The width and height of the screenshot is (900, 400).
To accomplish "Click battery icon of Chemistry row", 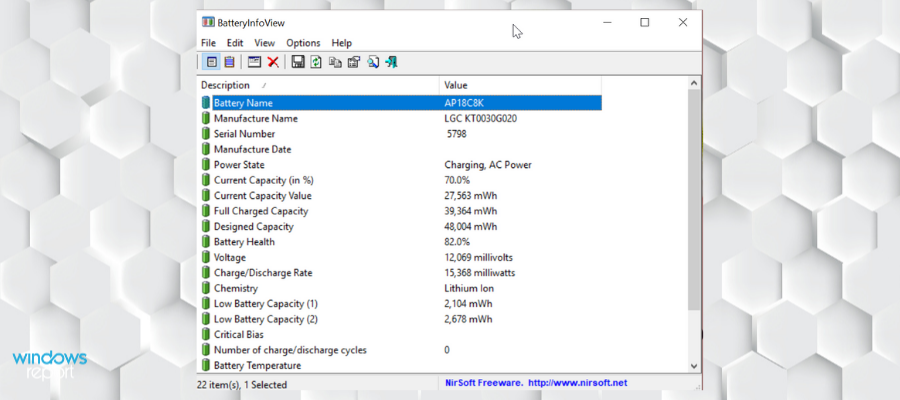I will pos(206,288).
